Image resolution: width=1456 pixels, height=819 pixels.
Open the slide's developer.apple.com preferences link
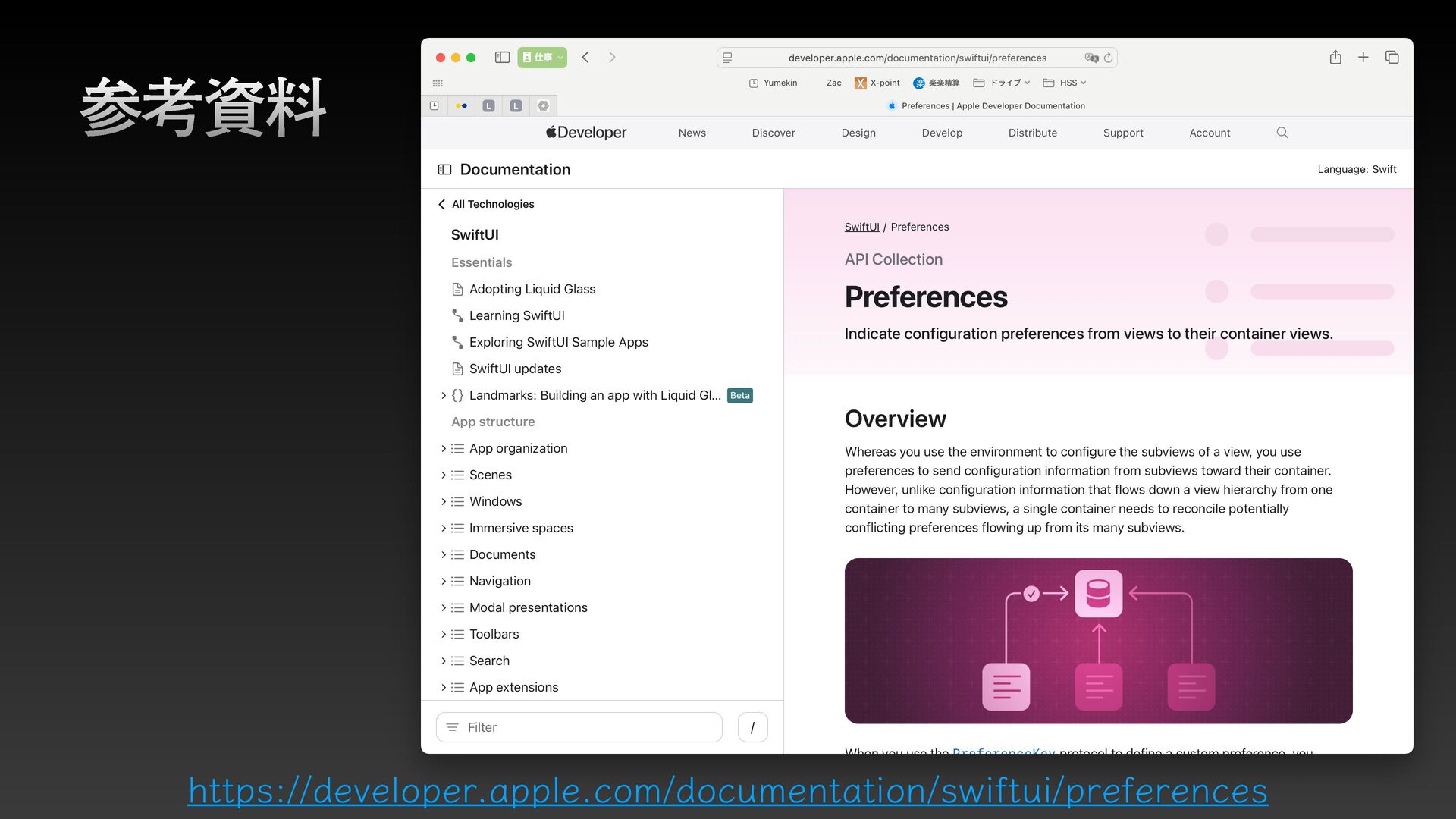728,791
